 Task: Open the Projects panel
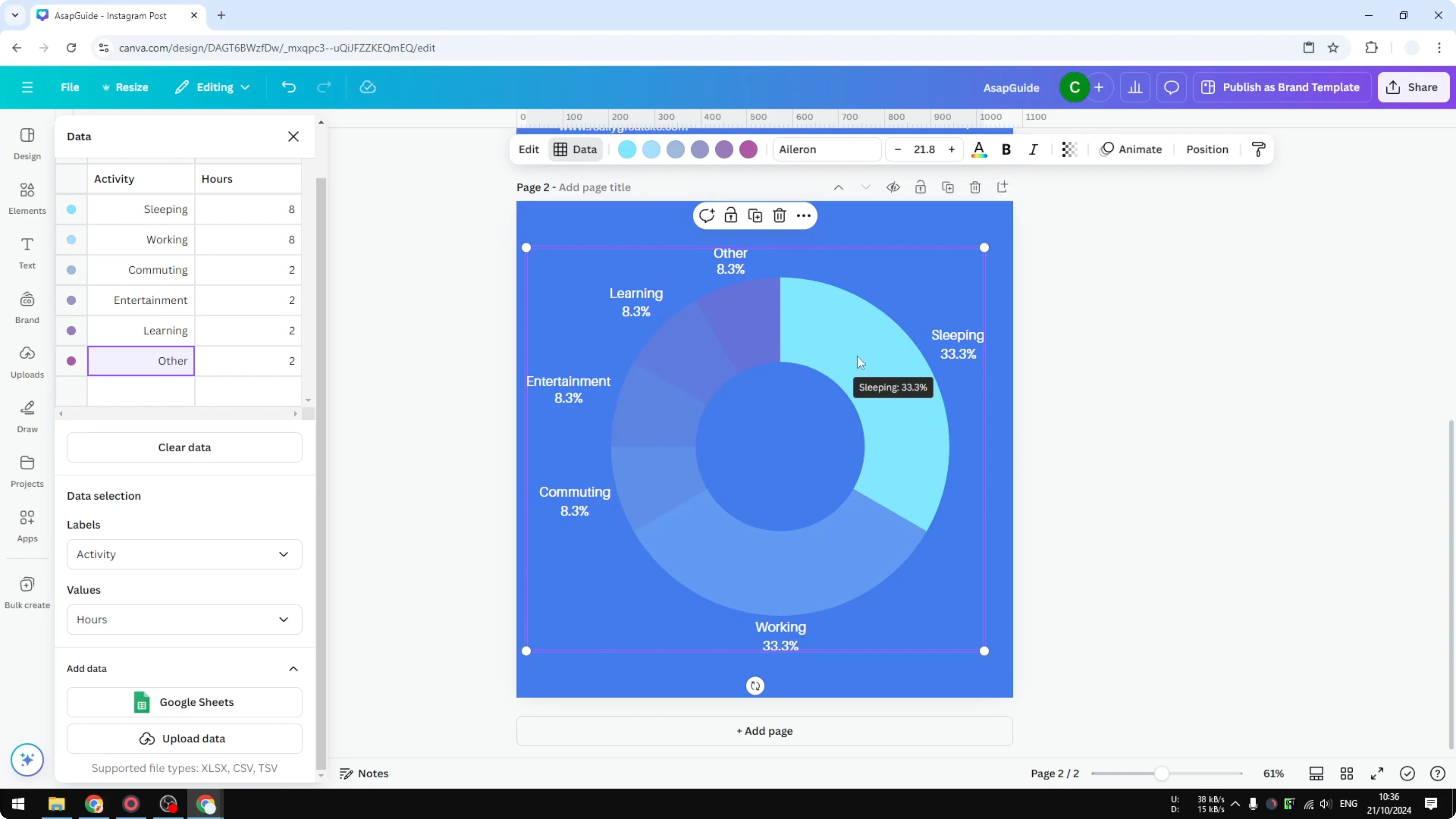click(x=27, y=471)
